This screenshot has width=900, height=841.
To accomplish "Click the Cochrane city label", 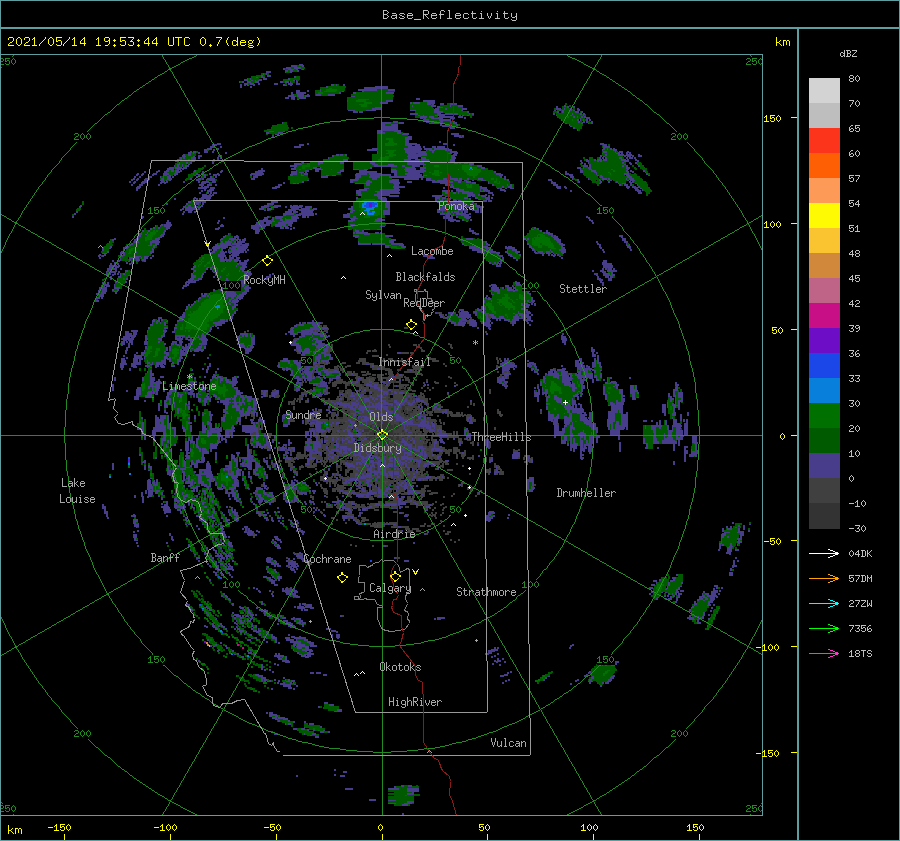I will tap(327, 559).
